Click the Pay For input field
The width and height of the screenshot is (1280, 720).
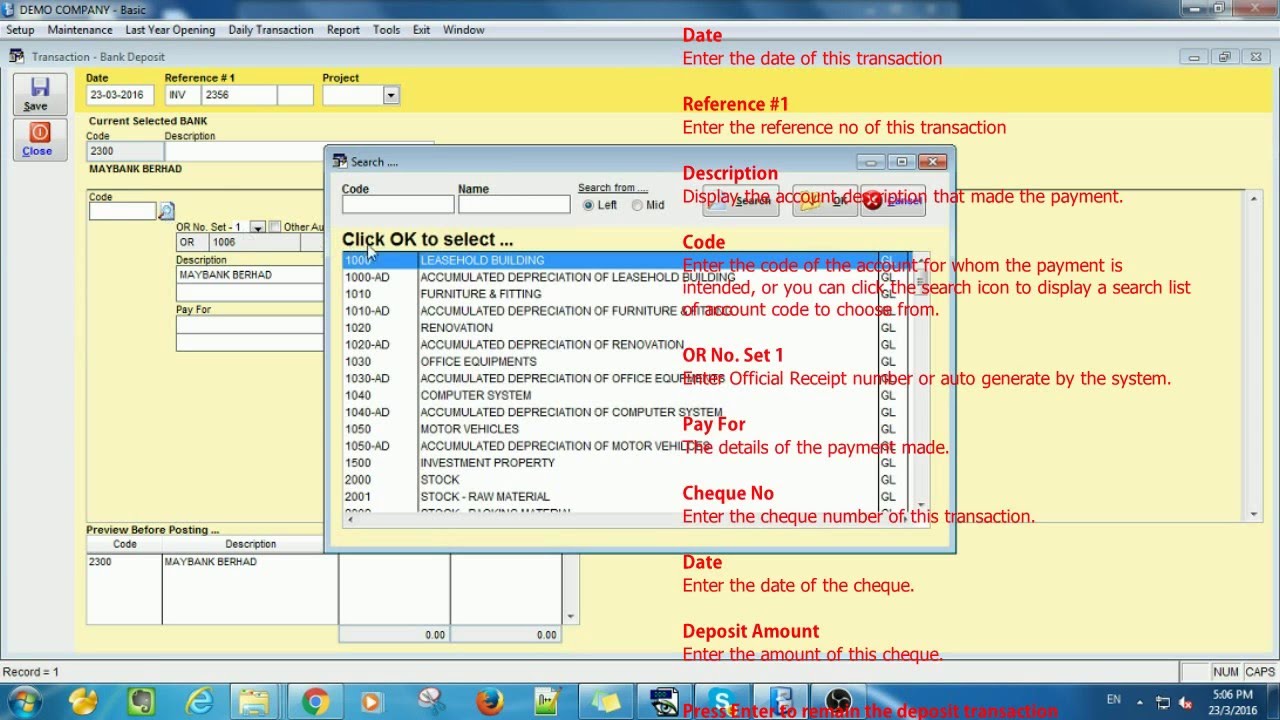click(250, 325)
